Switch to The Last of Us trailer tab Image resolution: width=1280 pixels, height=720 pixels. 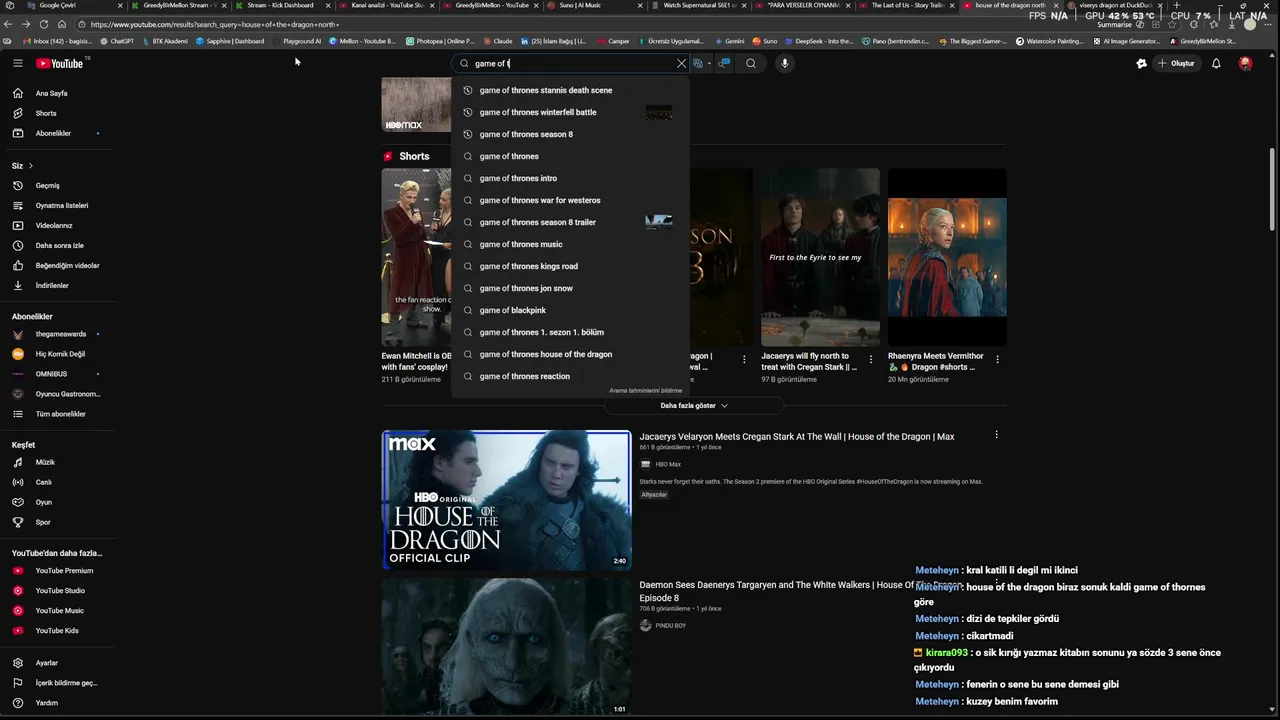[x=908, y=5]
